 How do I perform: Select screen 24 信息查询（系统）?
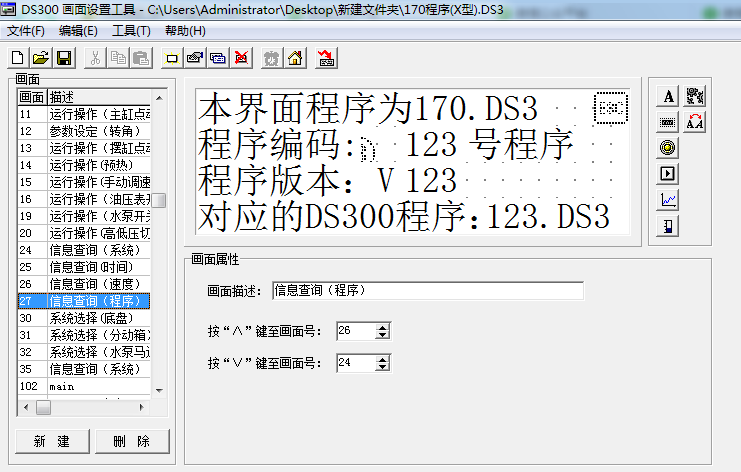coord(84,250)
